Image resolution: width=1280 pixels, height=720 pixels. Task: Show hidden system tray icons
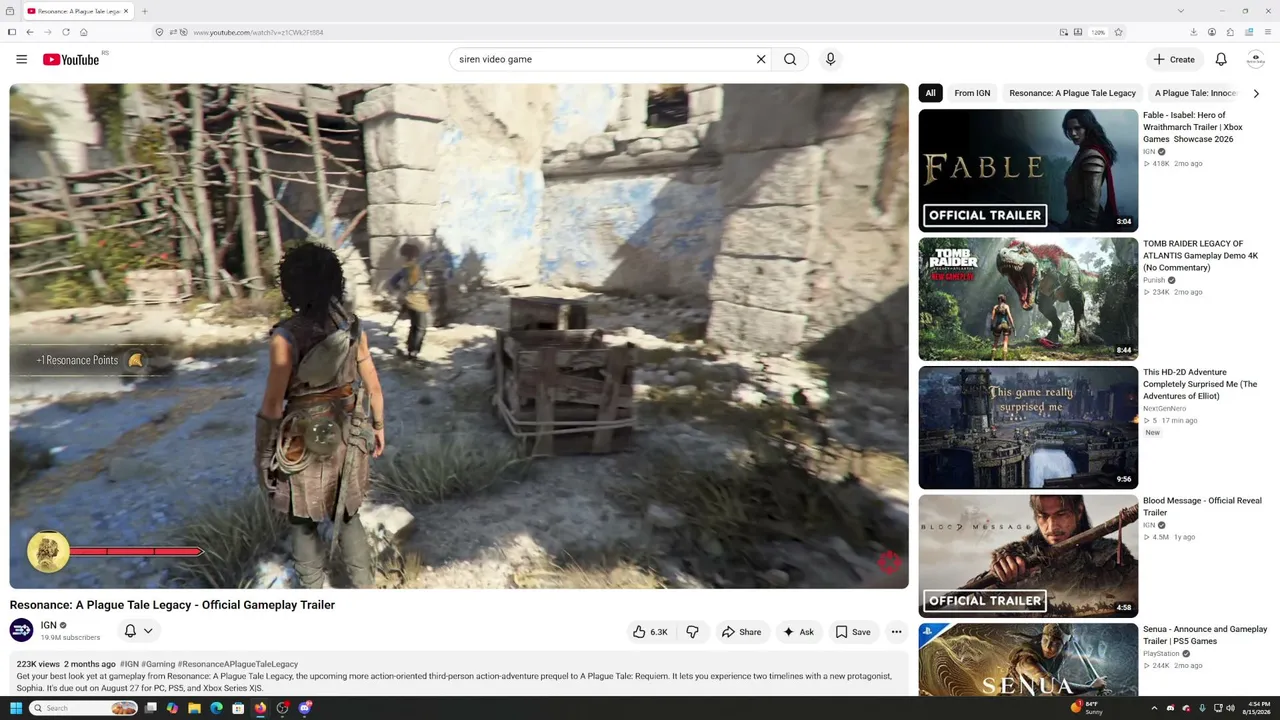pos(1154,708)
